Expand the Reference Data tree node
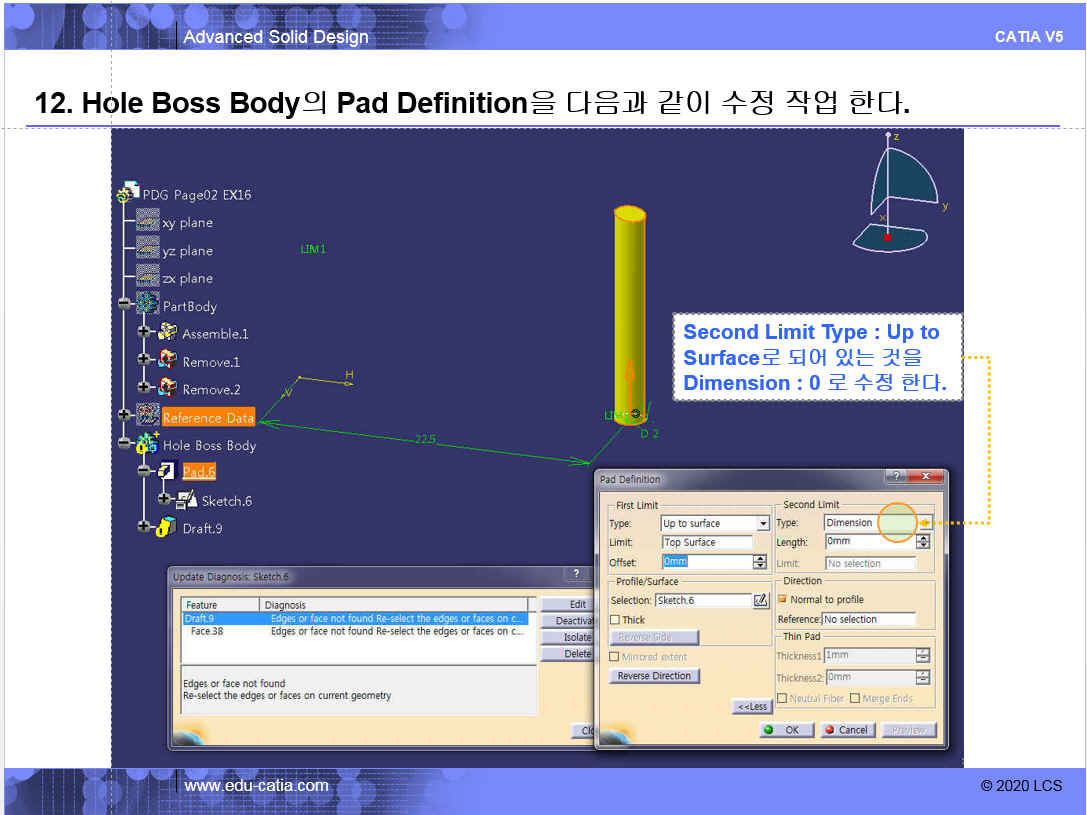 tap(124, 415)
